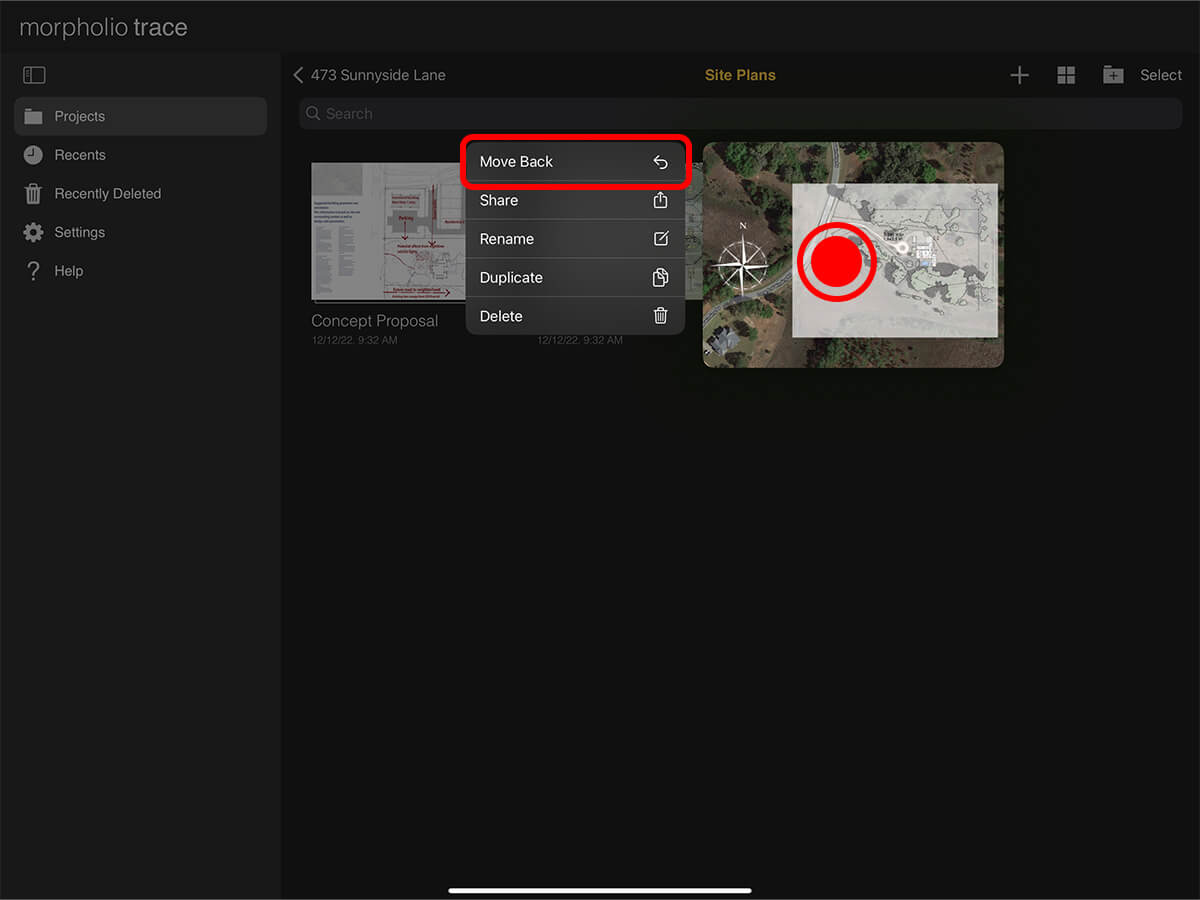Choose Share from context menu
The height and width of the screenshot is (900, 1200).
(x=575, y=200)
